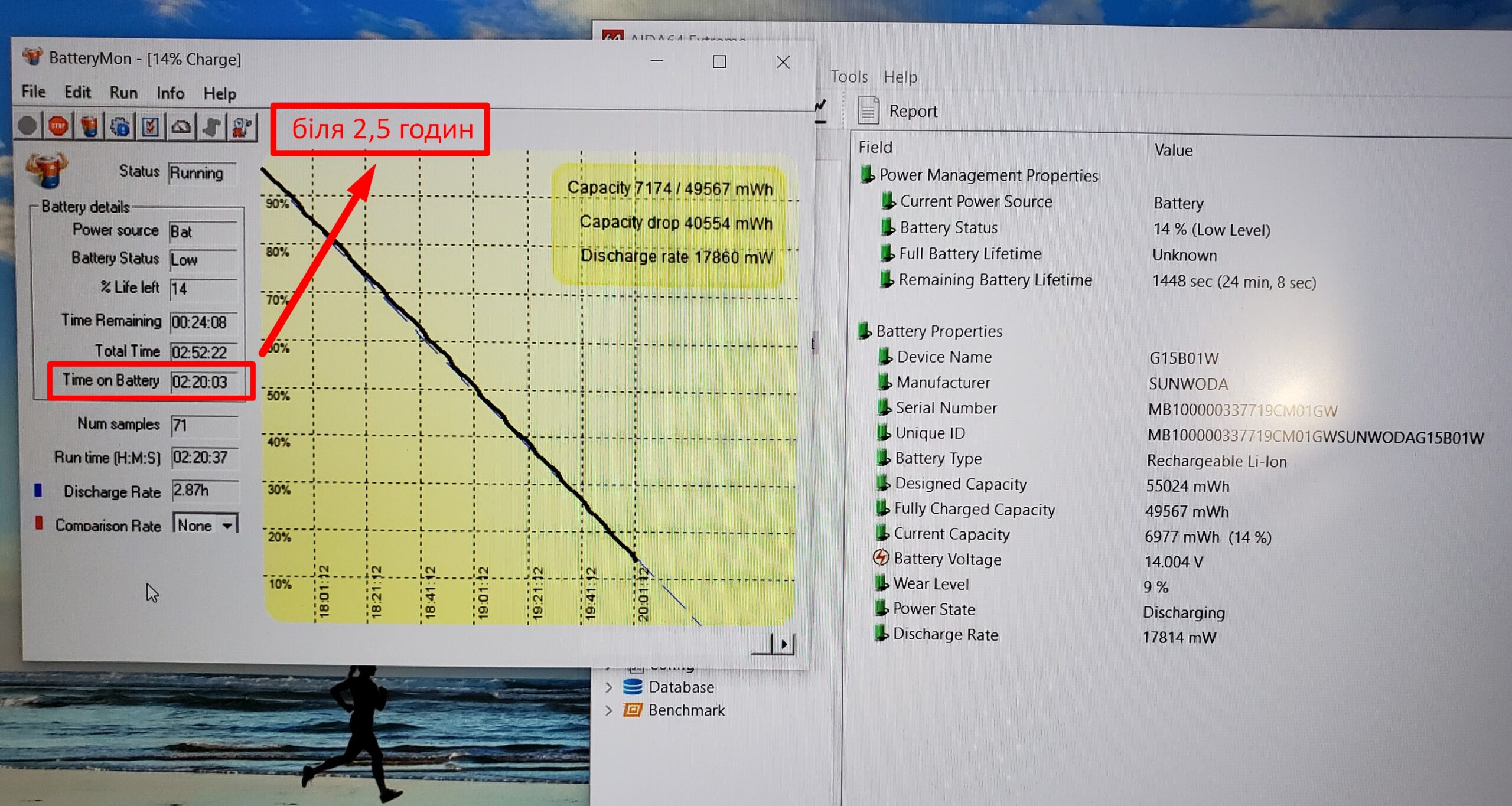Click the speedometer gauge toolbar icon
Screen dimensions: 1512x806
(x=181, y=126)
